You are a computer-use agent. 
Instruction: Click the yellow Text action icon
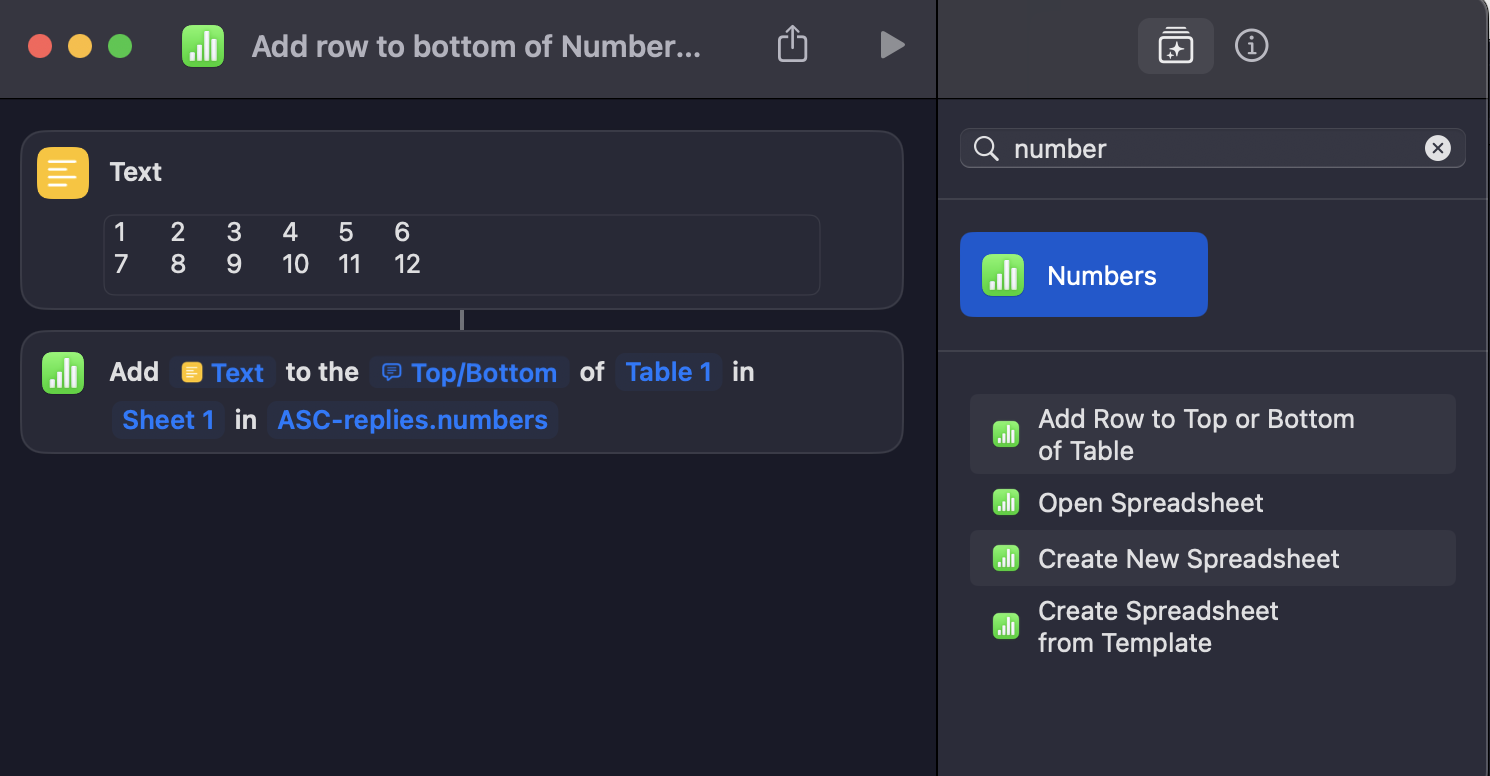(x=62, y=172)
